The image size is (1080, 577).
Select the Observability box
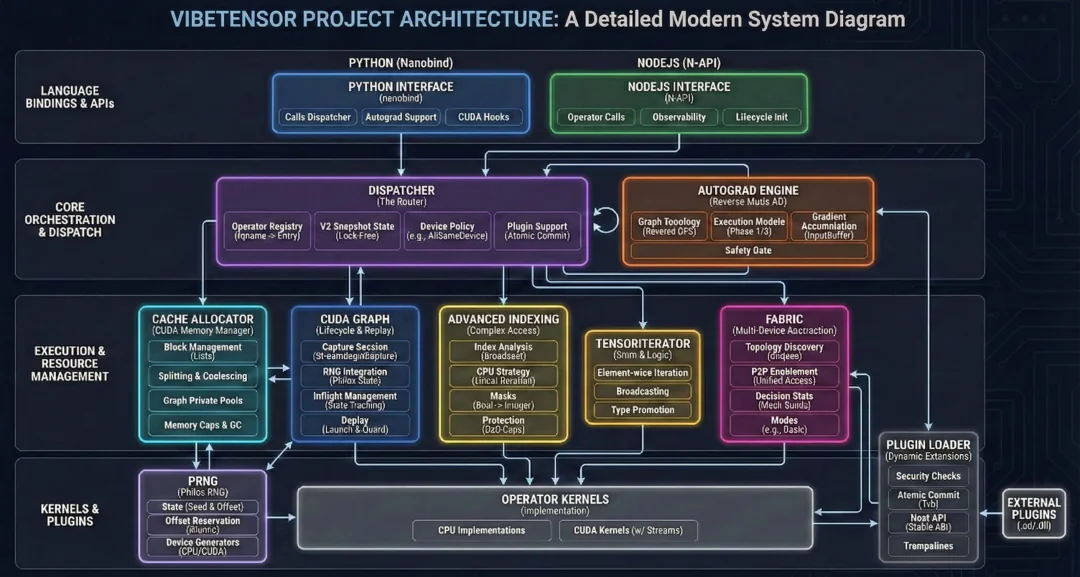[679, 117]
